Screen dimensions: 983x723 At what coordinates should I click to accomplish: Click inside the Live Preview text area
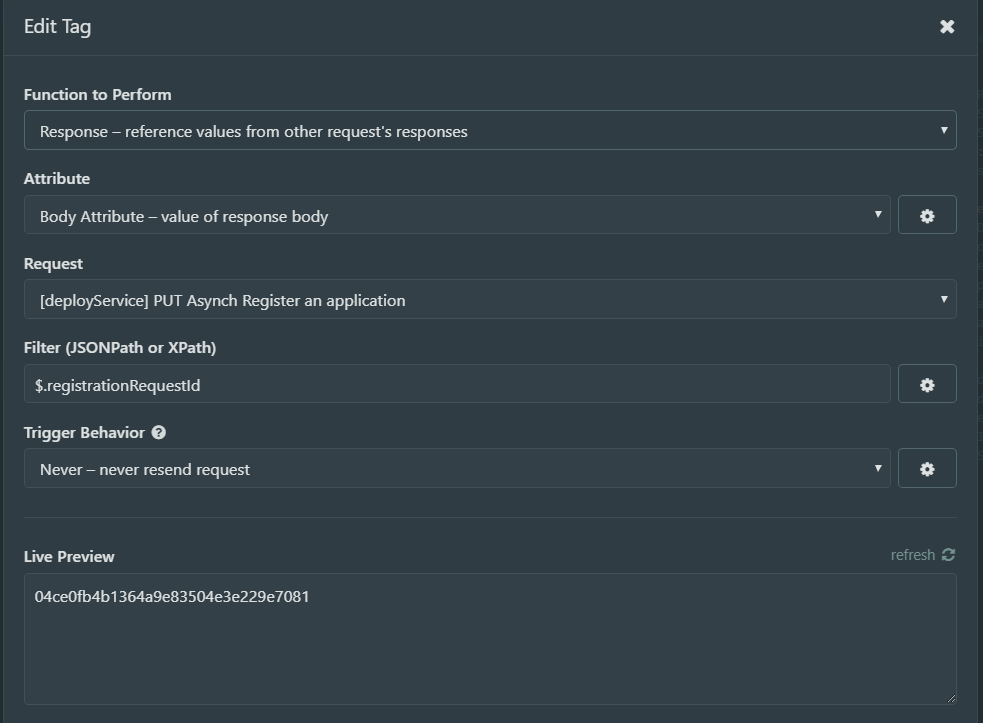pos(490,640)
